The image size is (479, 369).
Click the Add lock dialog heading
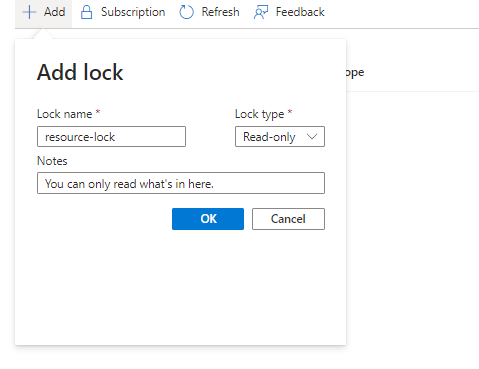[80, 72]
